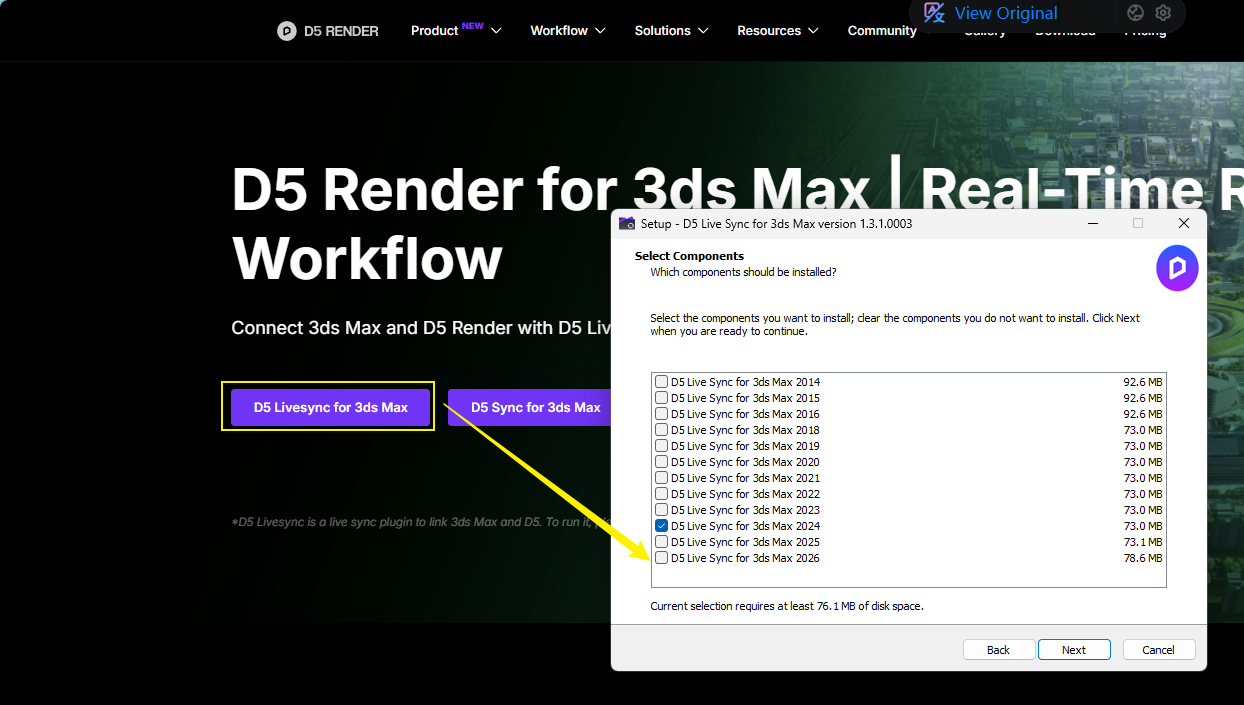Image resolution: width=1244 pixels, height=705 pixels.
Task: Click the View Original link
Action: (1004, 13)
